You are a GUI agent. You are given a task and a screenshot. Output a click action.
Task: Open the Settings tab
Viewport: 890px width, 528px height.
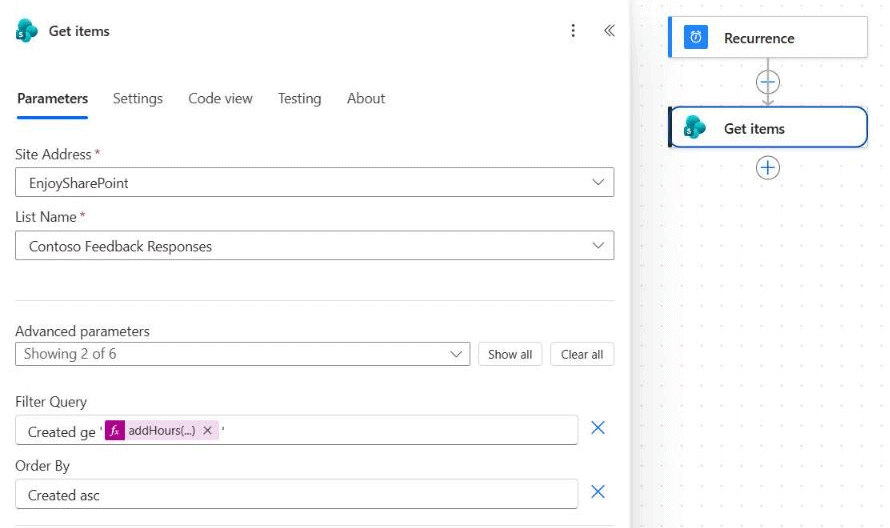[137, 99]
